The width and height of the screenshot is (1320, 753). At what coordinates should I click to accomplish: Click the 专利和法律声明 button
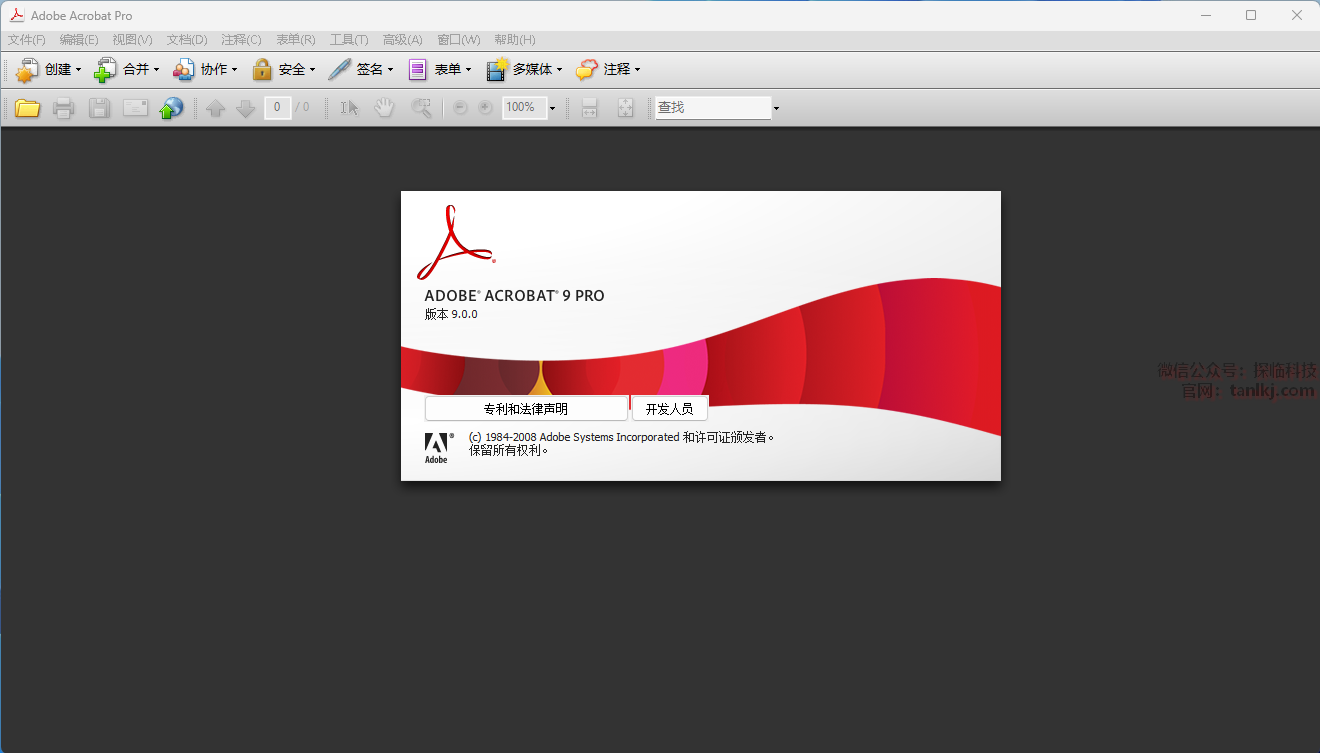pyautogui.click(x=526, y=409)
